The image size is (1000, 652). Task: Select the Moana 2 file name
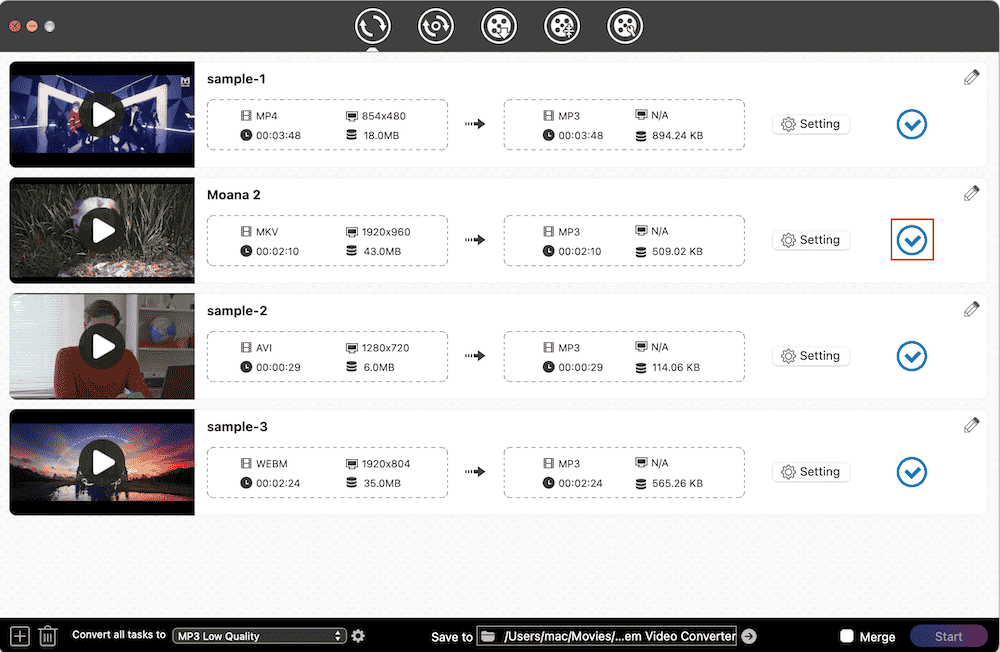point(233,195)
